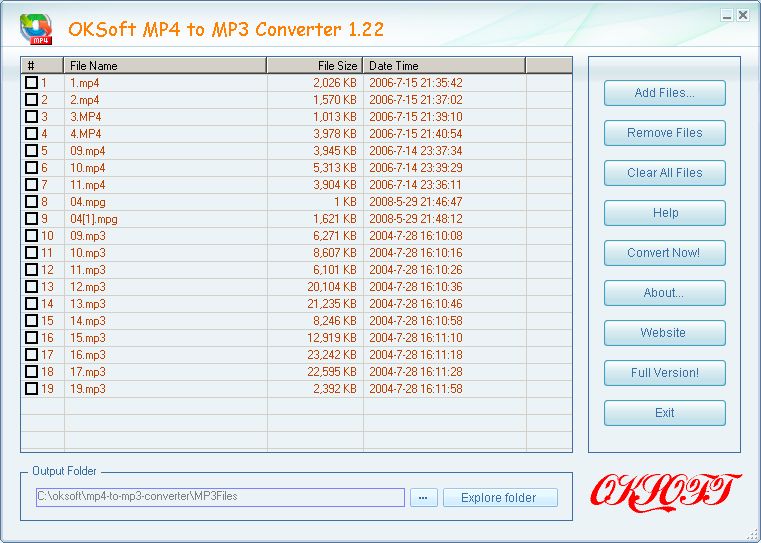Image resolution: width=761 pixels, height=543 pixels.
Task: Toggle the checkbox for row 10 (09.mp3)
Action: point(32,235)
